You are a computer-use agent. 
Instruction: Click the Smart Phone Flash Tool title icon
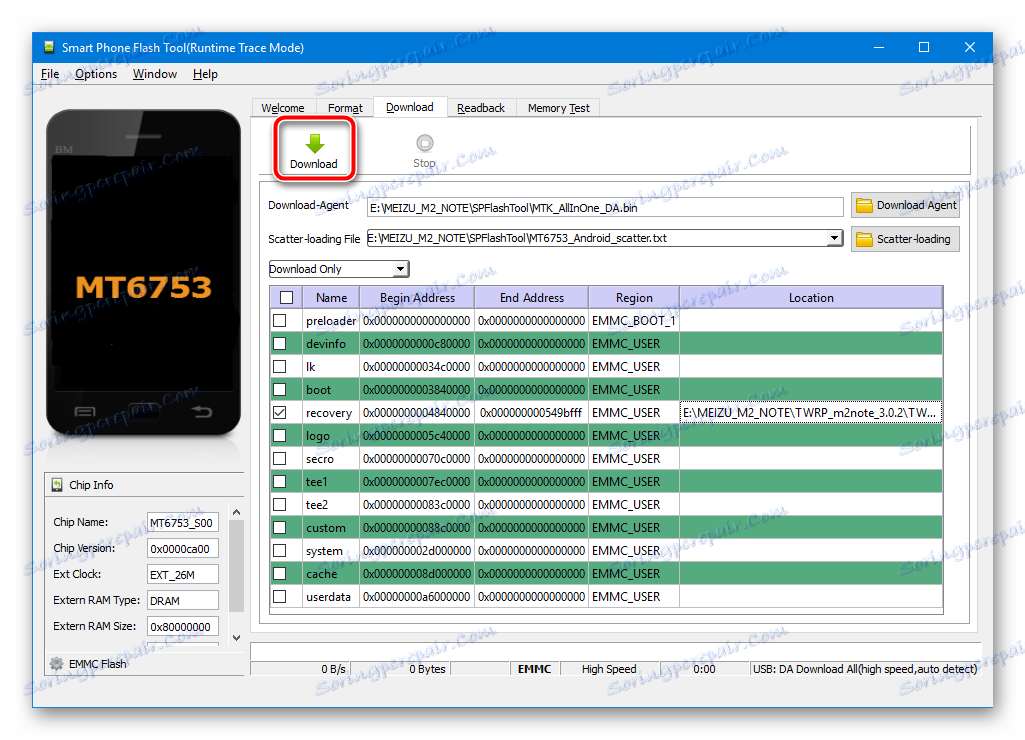click(49, 47)
